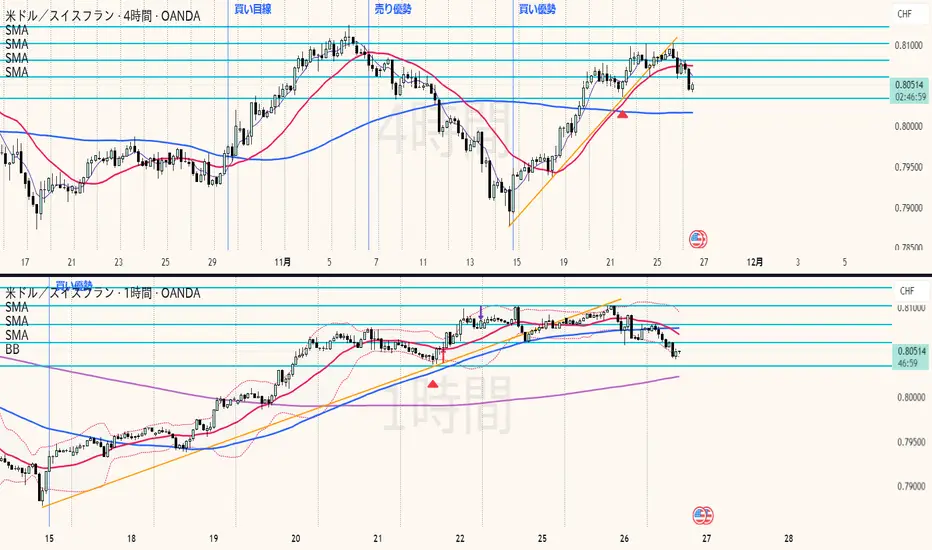Click date 18 on the 1時間 time axis

[x=131, y=539]
